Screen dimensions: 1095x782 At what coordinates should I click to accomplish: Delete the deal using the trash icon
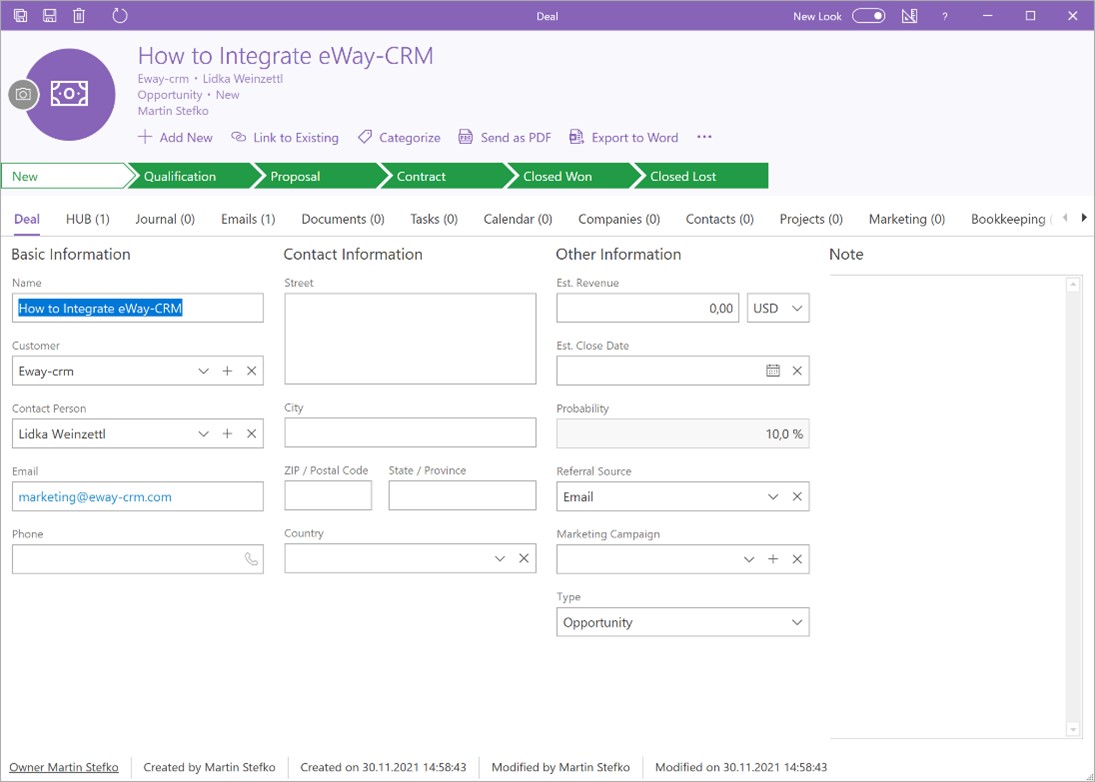tap(79, 15)
